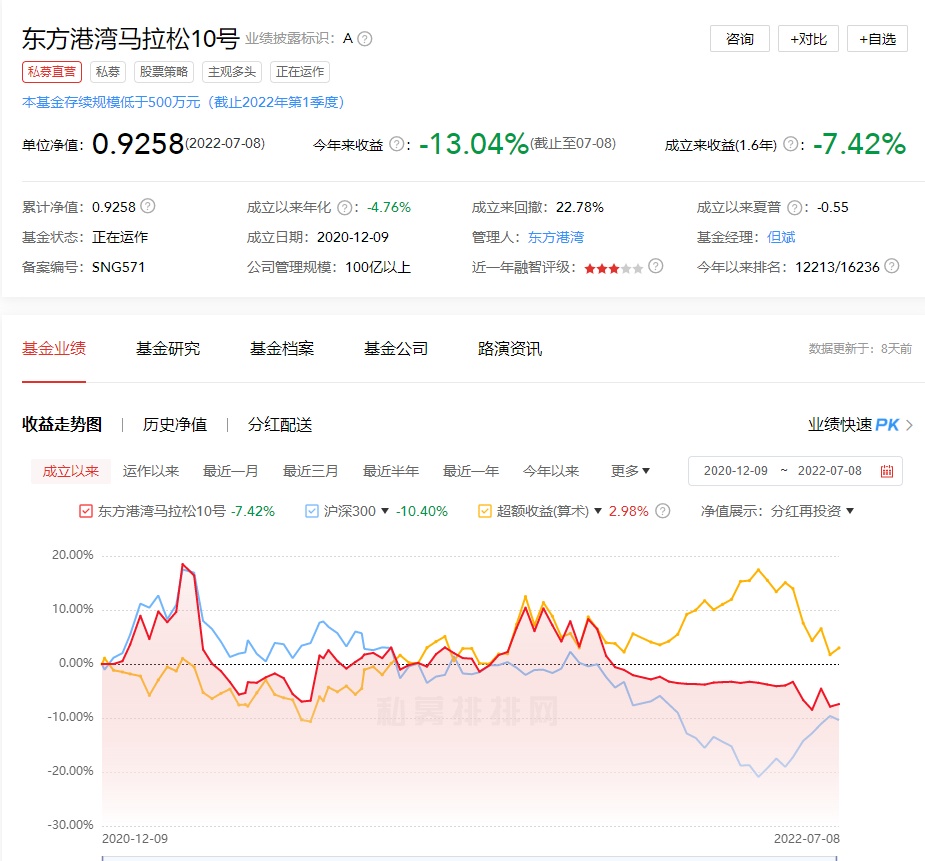The image size is (925, 861).
Task: Select 运作以来 period
Action: pos(150,471)
